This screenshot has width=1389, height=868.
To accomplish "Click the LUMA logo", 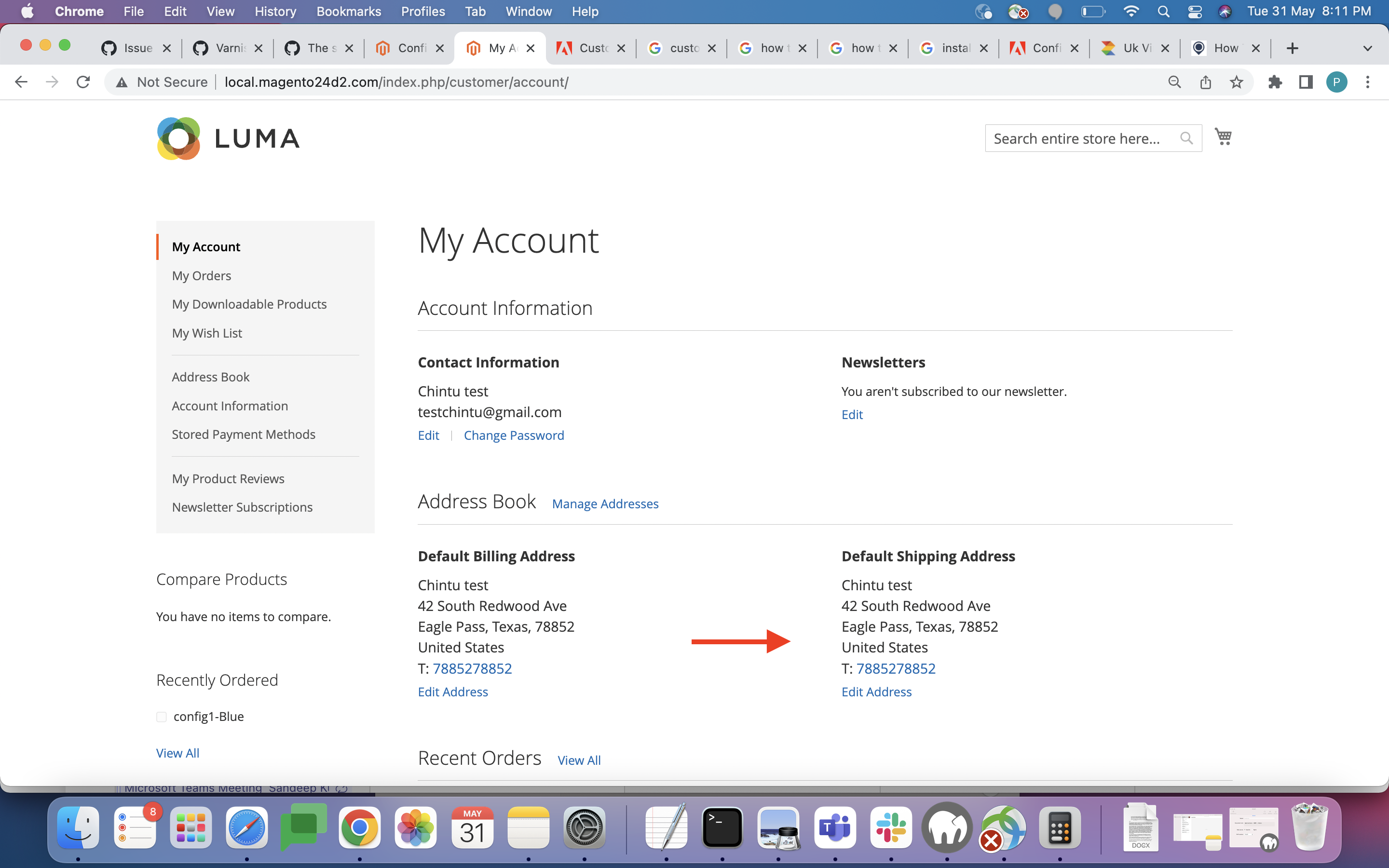I will pos(228,138).
